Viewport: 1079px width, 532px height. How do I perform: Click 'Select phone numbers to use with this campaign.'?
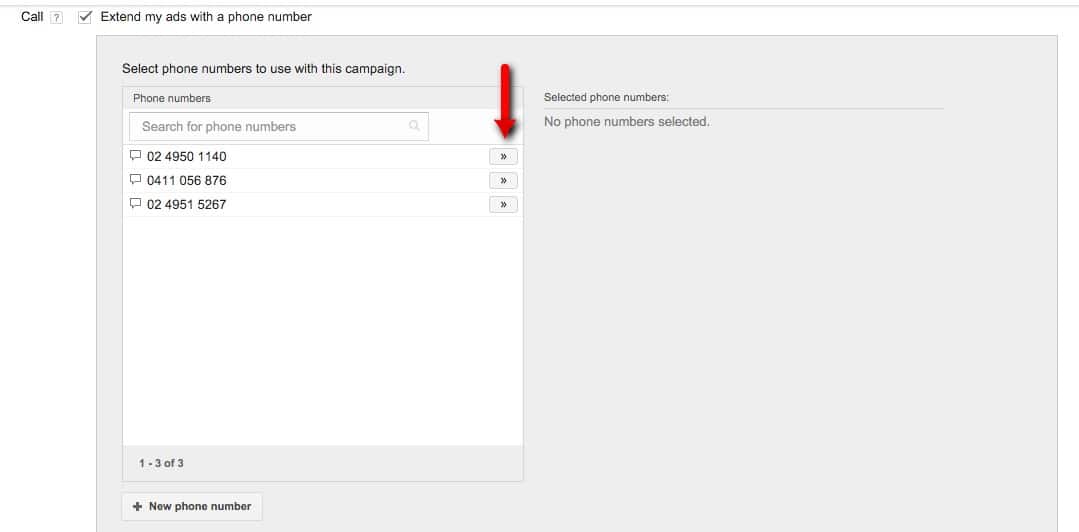click(x=264, y=69)
